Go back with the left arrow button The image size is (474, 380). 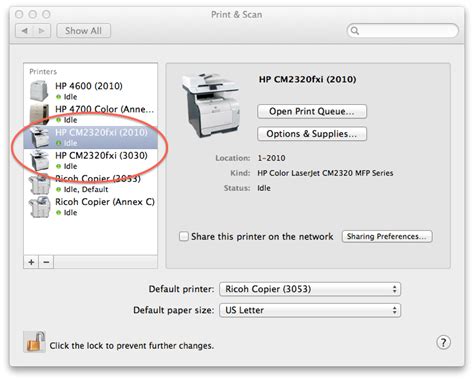pyautogui.click(x=24, y=31)
